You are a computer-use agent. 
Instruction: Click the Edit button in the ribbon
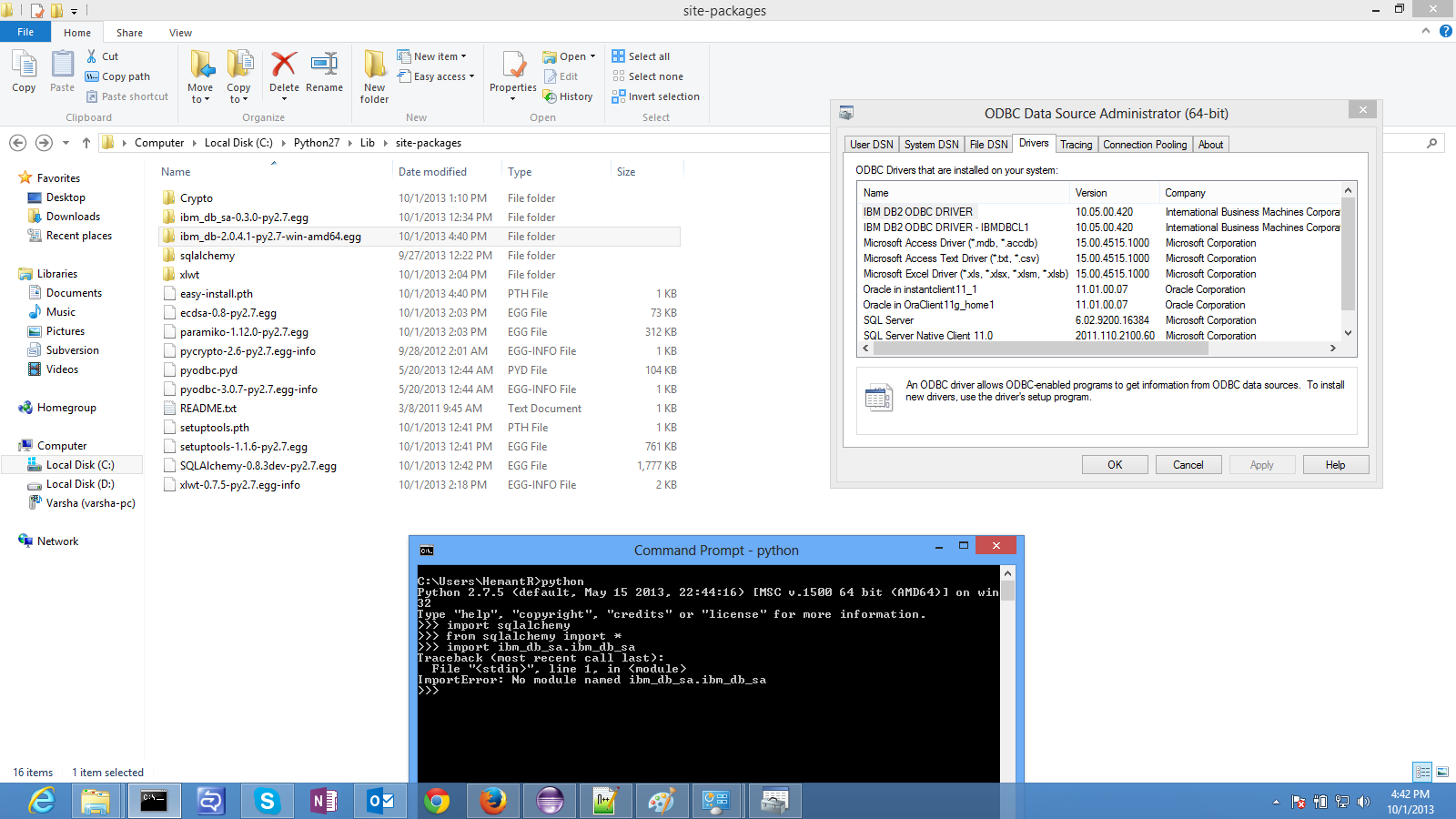[x=561, y=76]
